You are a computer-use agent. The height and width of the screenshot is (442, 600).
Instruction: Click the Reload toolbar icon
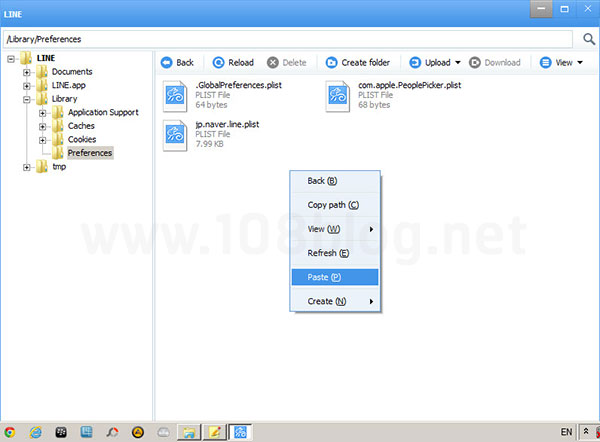218,62
